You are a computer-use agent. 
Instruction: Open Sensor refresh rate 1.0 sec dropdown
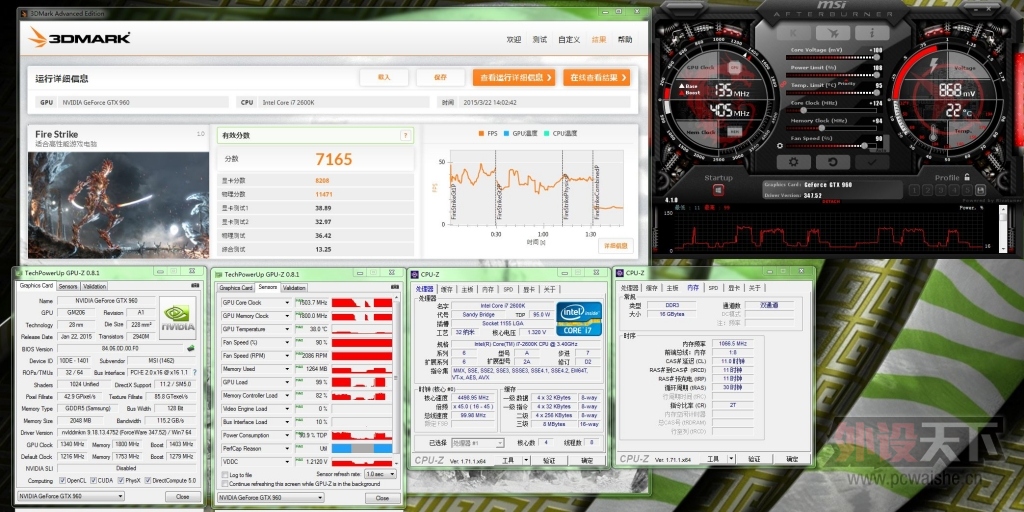tap(380, 474)
